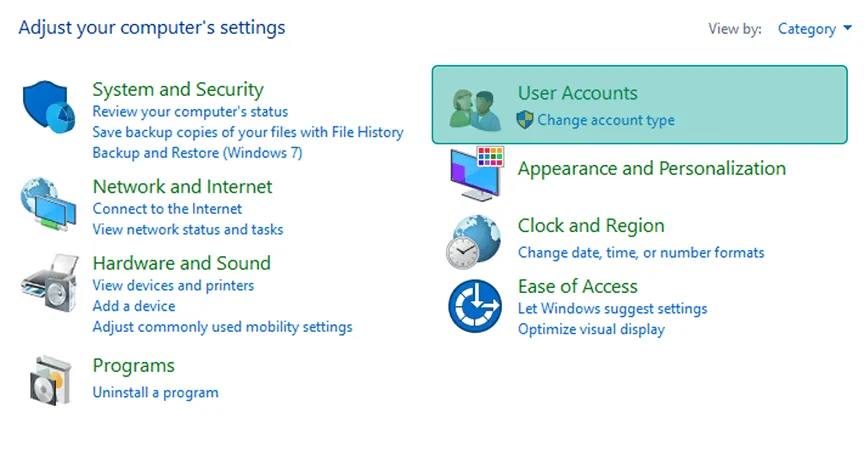Select Connect to the Internet

167,209
